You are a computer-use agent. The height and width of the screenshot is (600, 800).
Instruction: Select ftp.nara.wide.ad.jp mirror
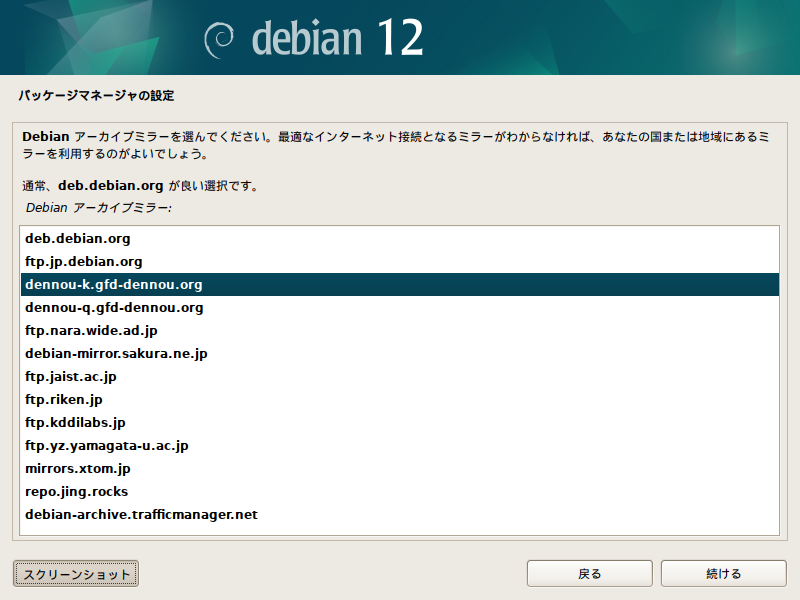point(399,330)
